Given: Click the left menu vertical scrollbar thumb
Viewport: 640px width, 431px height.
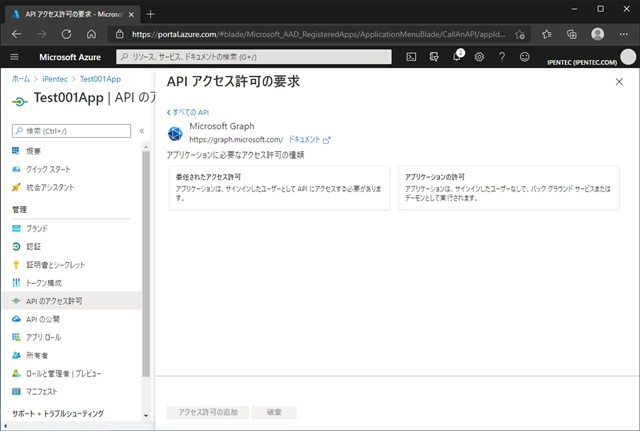Looking at the screenshot, I should click(146, 264).
